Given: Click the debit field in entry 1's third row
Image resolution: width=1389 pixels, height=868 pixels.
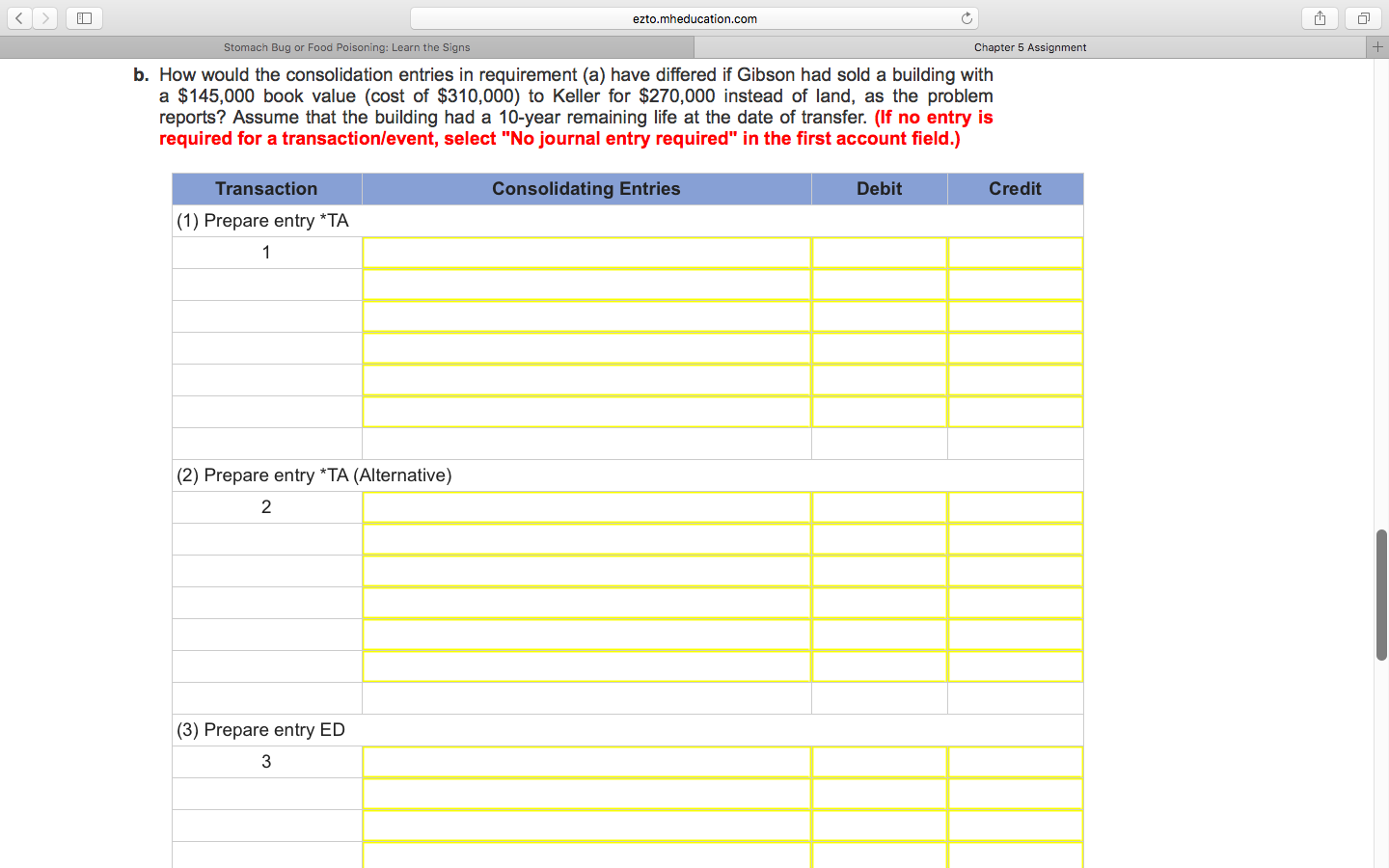Looking at the screenshot, I should point(880,316).
